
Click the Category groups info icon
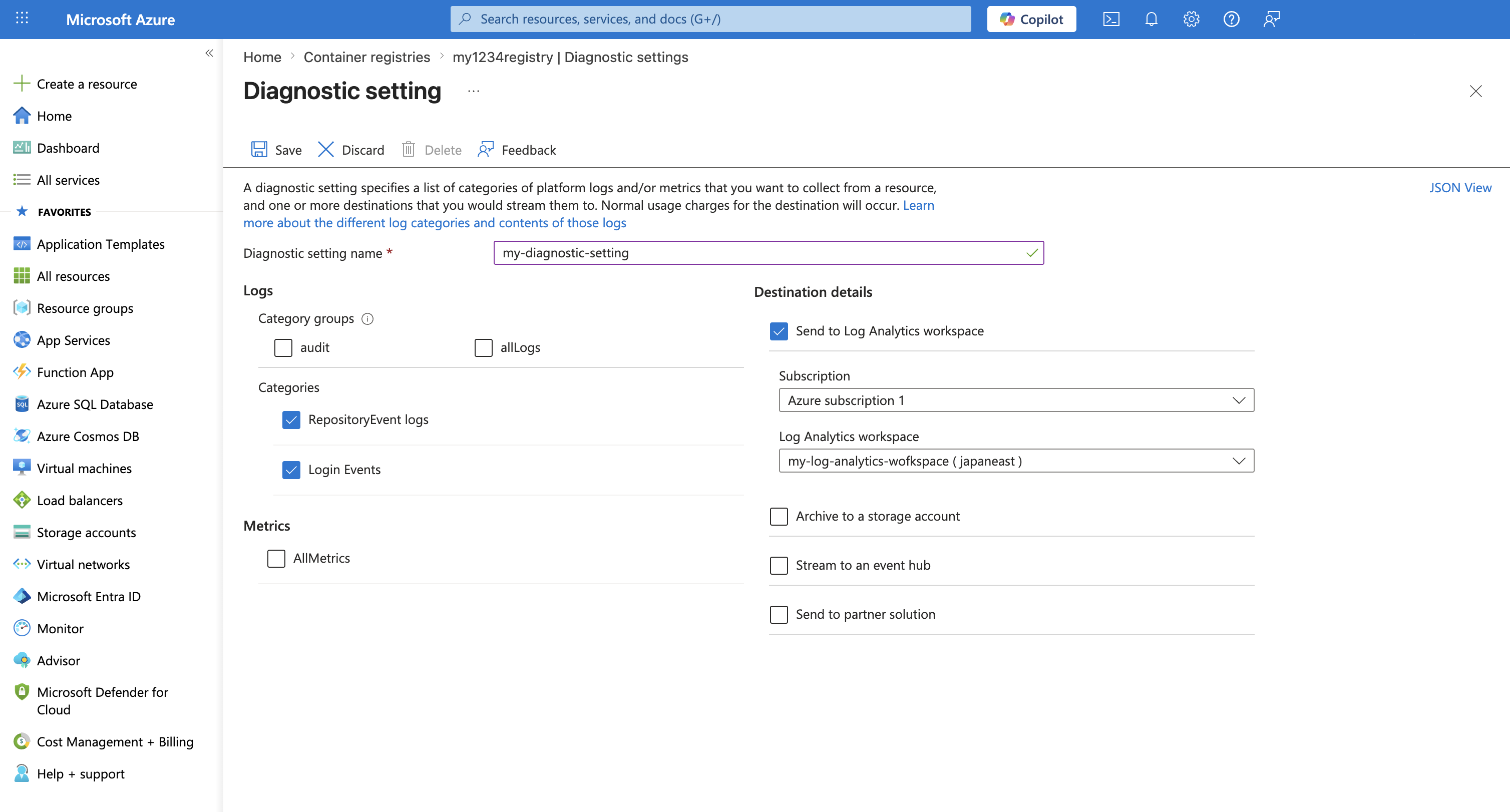click(x=367, y=318)
